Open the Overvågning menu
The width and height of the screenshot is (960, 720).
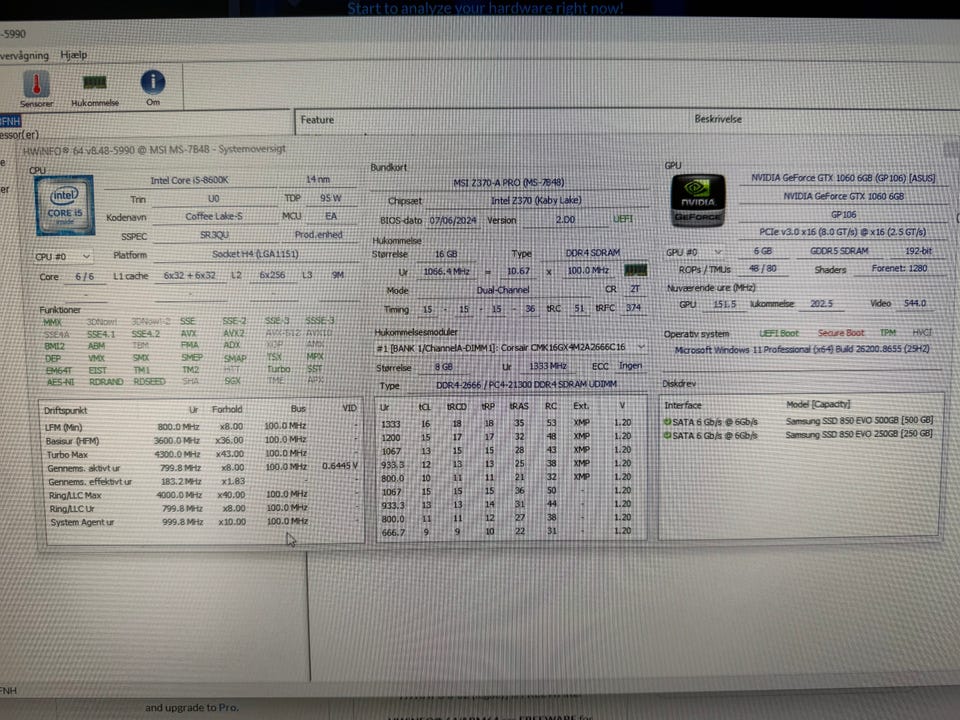coord(24,55)
